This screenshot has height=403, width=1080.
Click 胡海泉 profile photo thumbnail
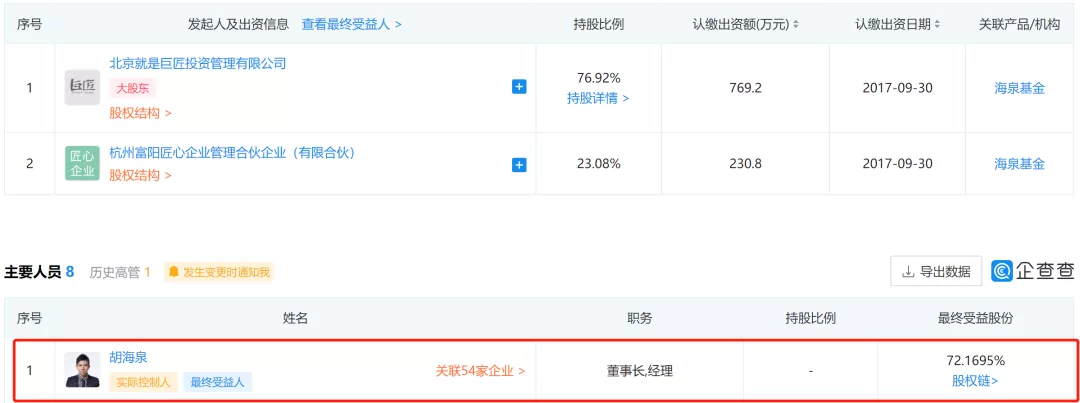pyautogui.click(x=82, y=370)
